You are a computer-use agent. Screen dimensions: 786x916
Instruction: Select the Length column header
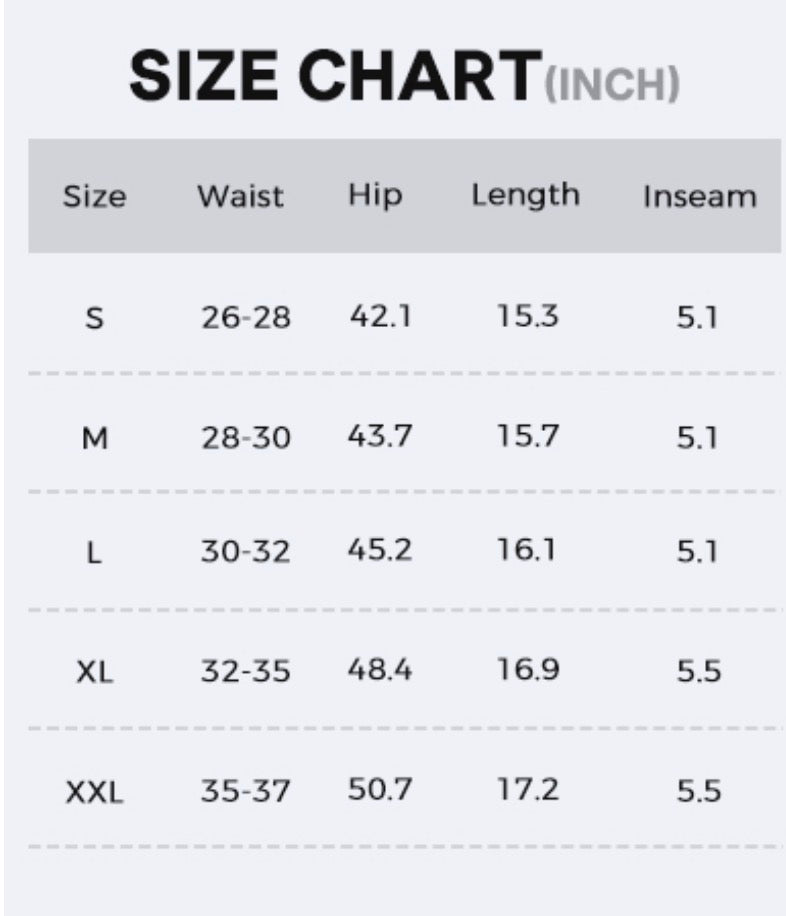click(525, 195)
